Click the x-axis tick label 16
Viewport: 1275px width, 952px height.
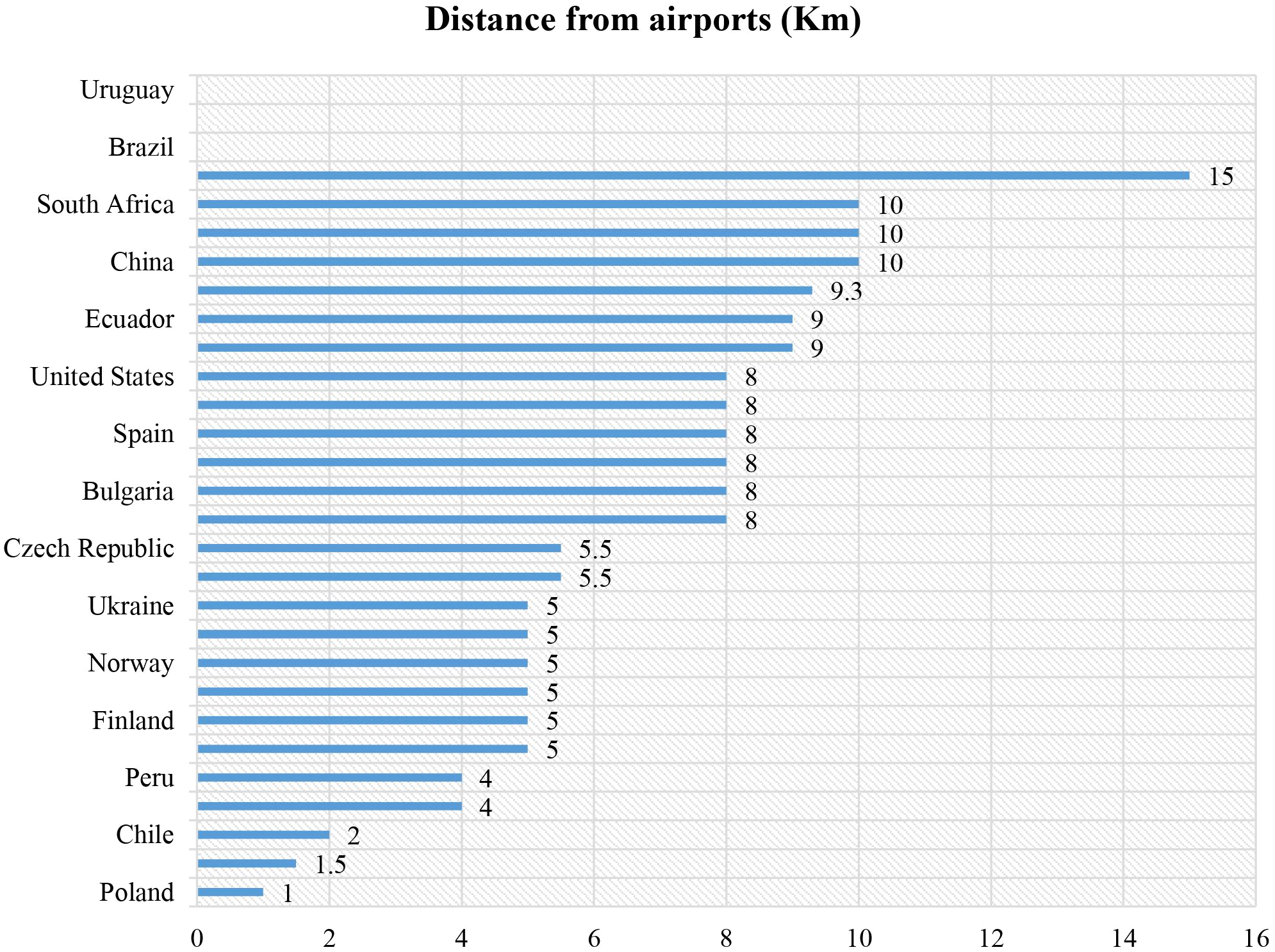[x=1256, y=939]
